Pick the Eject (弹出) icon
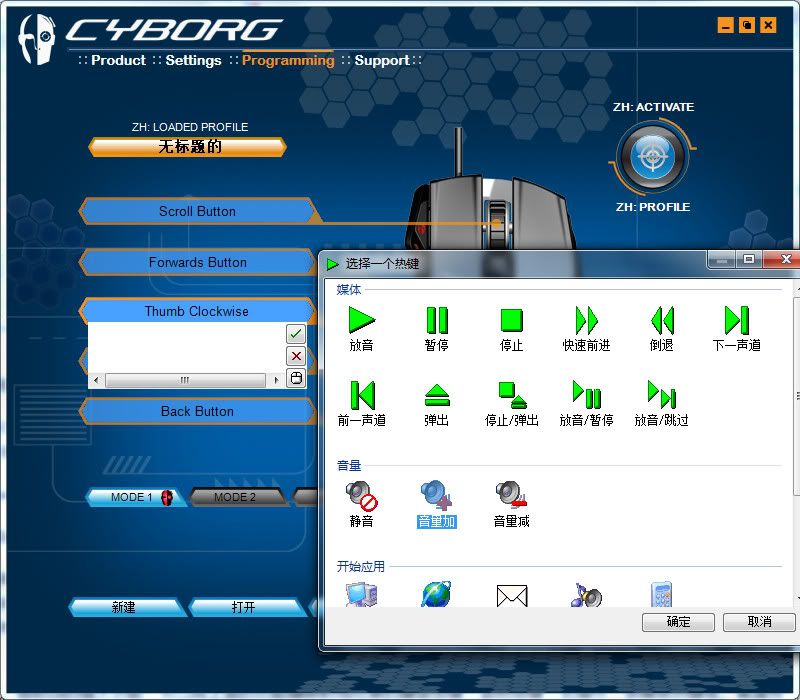Viewport: 800px width, 700px height. (x=436, y=394)
